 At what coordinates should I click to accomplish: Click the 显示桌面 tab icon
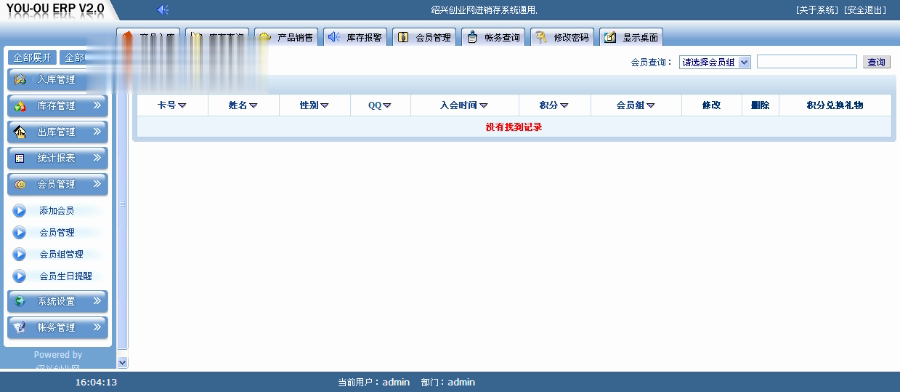click(610, 37)
